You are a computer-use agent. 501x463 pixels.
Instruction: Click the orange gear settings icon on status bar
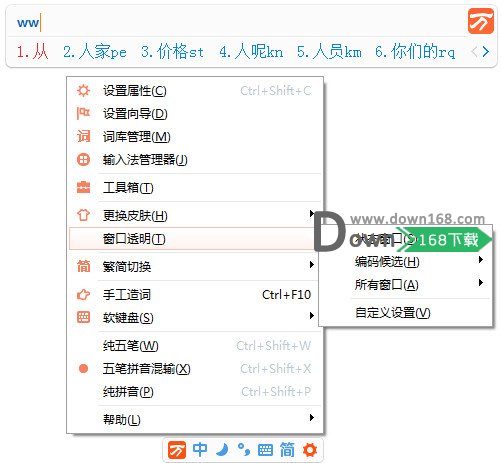(x=310, y=450)
